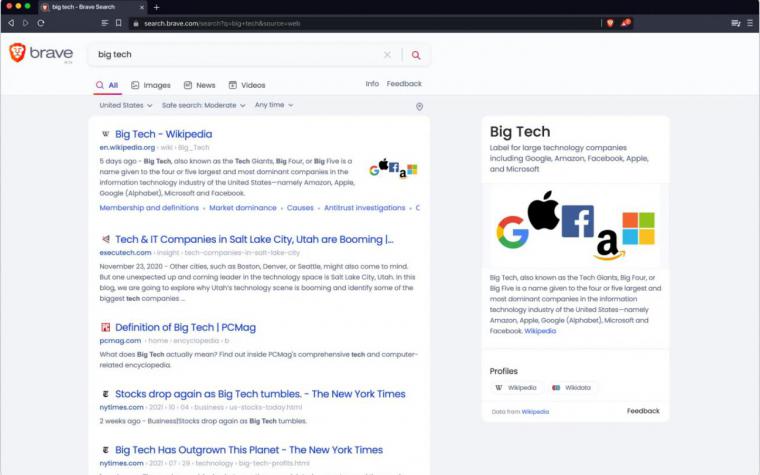
Task: Click Feedback at the bottom of the info panel
Action: coord(643,411)
